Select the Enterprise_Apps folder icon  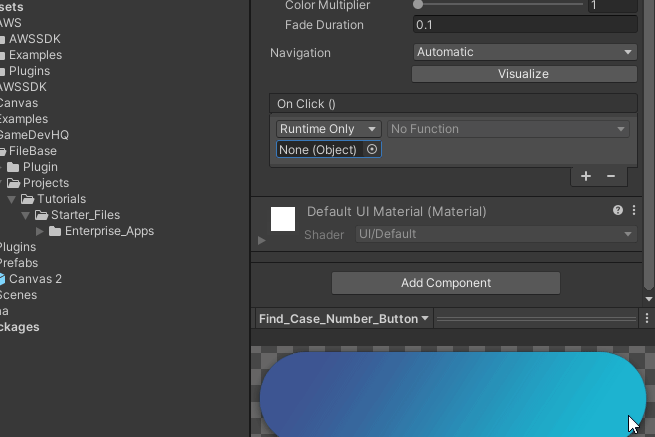pos(55,231)
